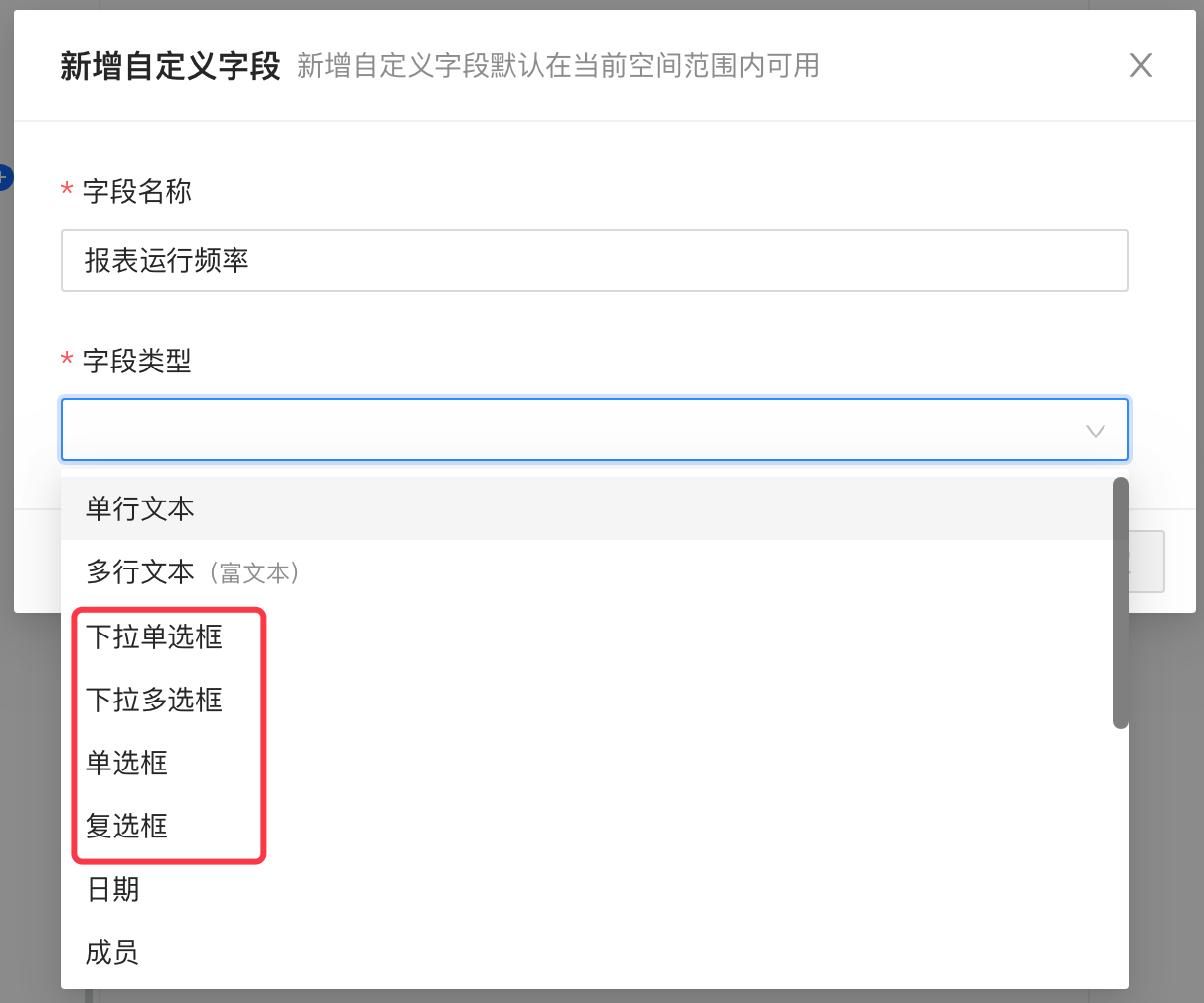
Task: Focus the 字段类型 select box
Action: point(571,430)
